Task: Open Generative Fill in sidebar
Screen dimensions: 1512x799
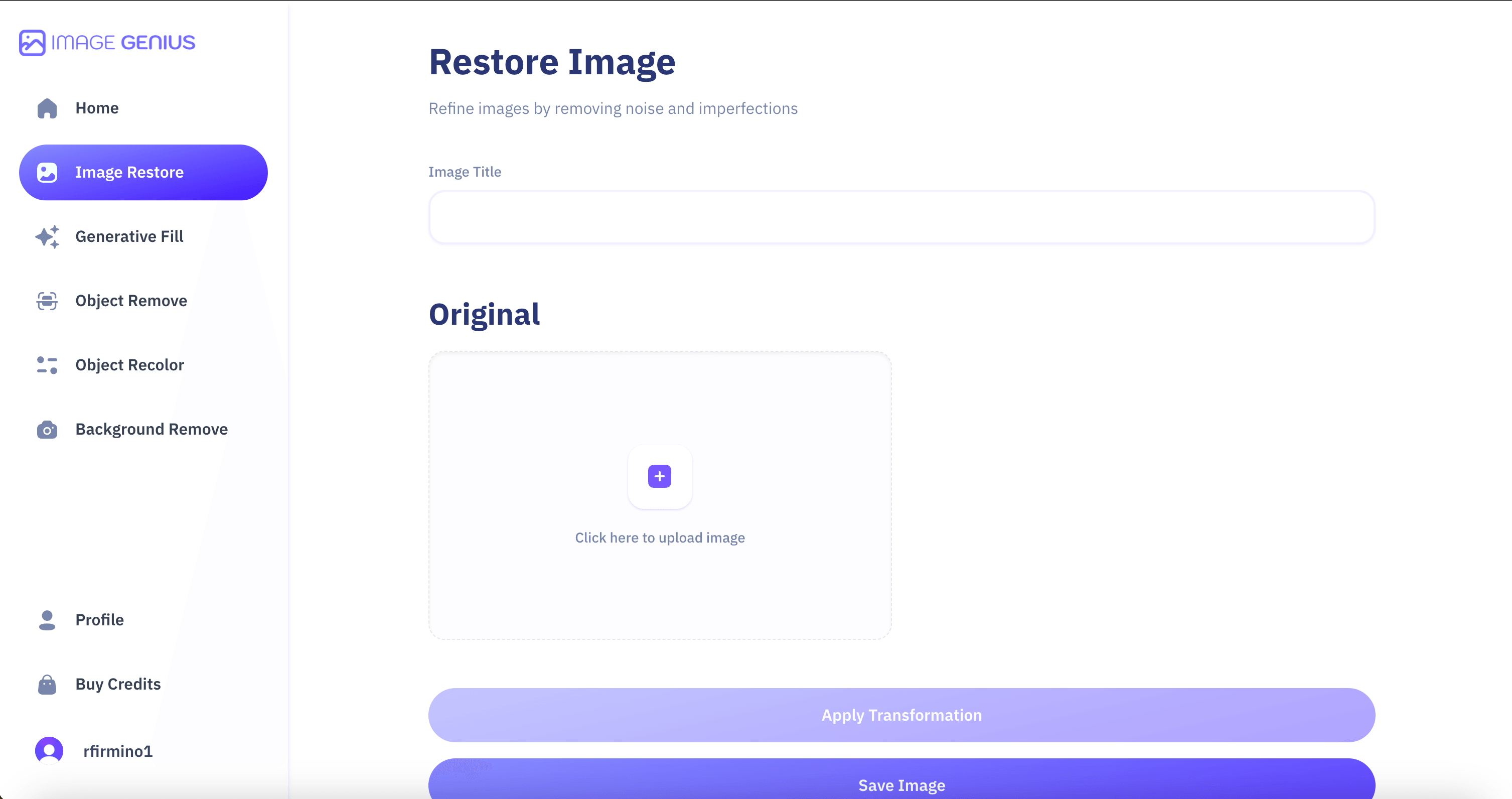Action: (x=129, y=236)
